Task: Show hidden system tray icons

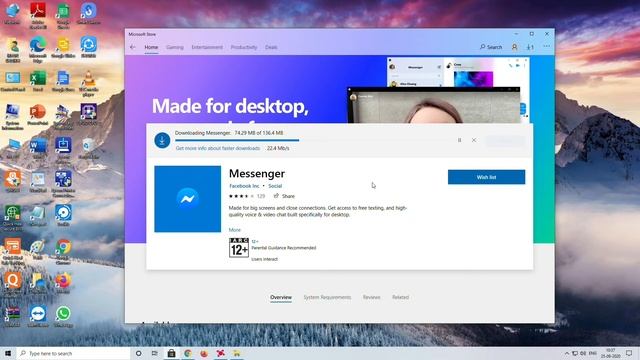Action: (x=567, y=353)
